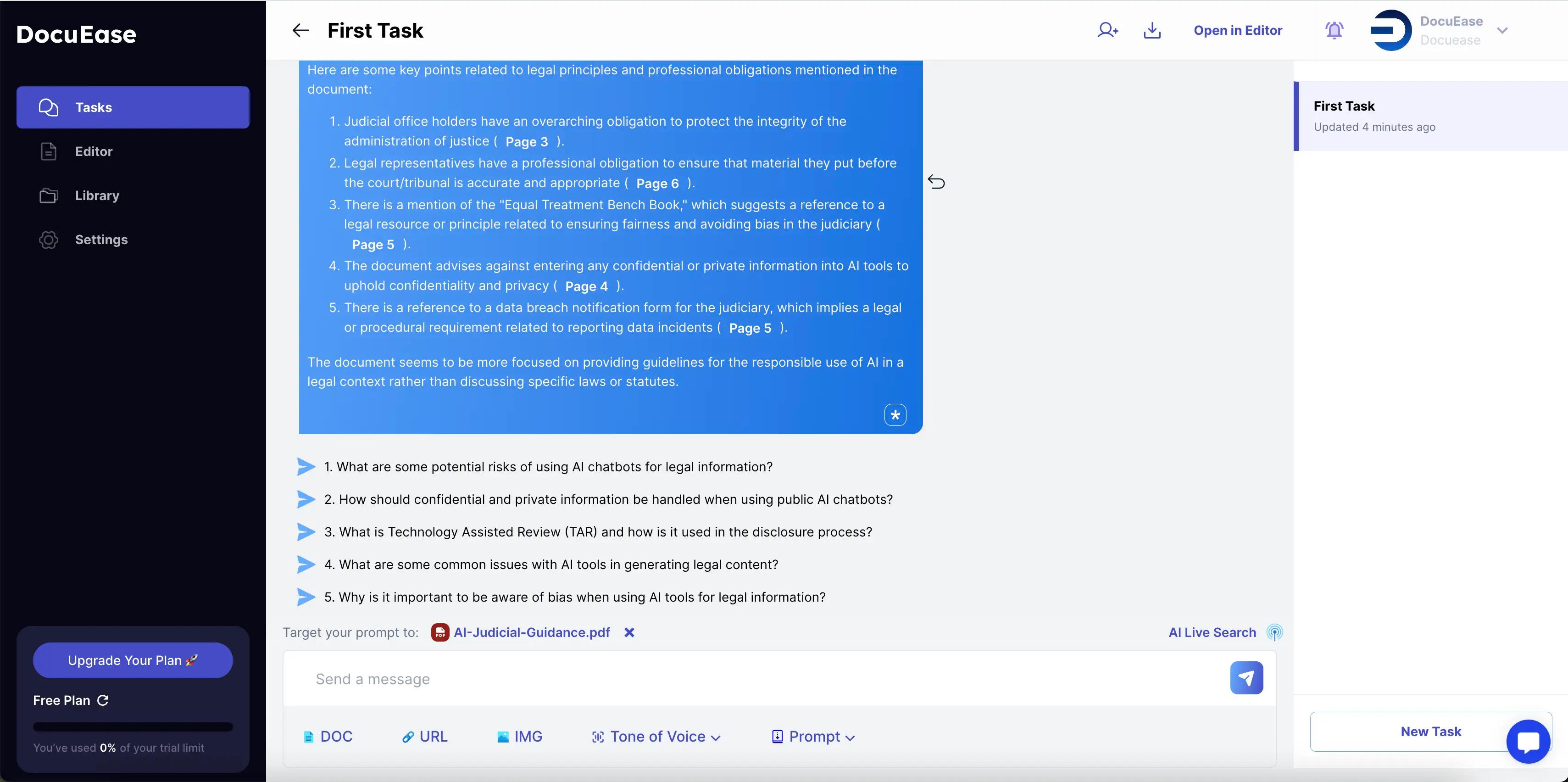Click the AI Live Search broadcast icon
The height and width of the screenshot is (782, 1568).
click(1274, 632)
